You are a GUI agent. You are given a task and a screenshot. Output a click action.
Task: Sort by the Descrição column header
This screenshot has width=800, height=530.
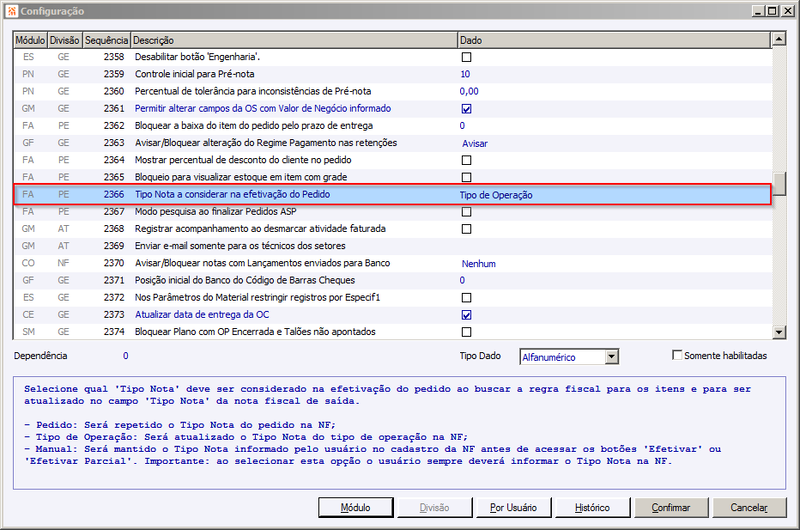tap(294, 40)
